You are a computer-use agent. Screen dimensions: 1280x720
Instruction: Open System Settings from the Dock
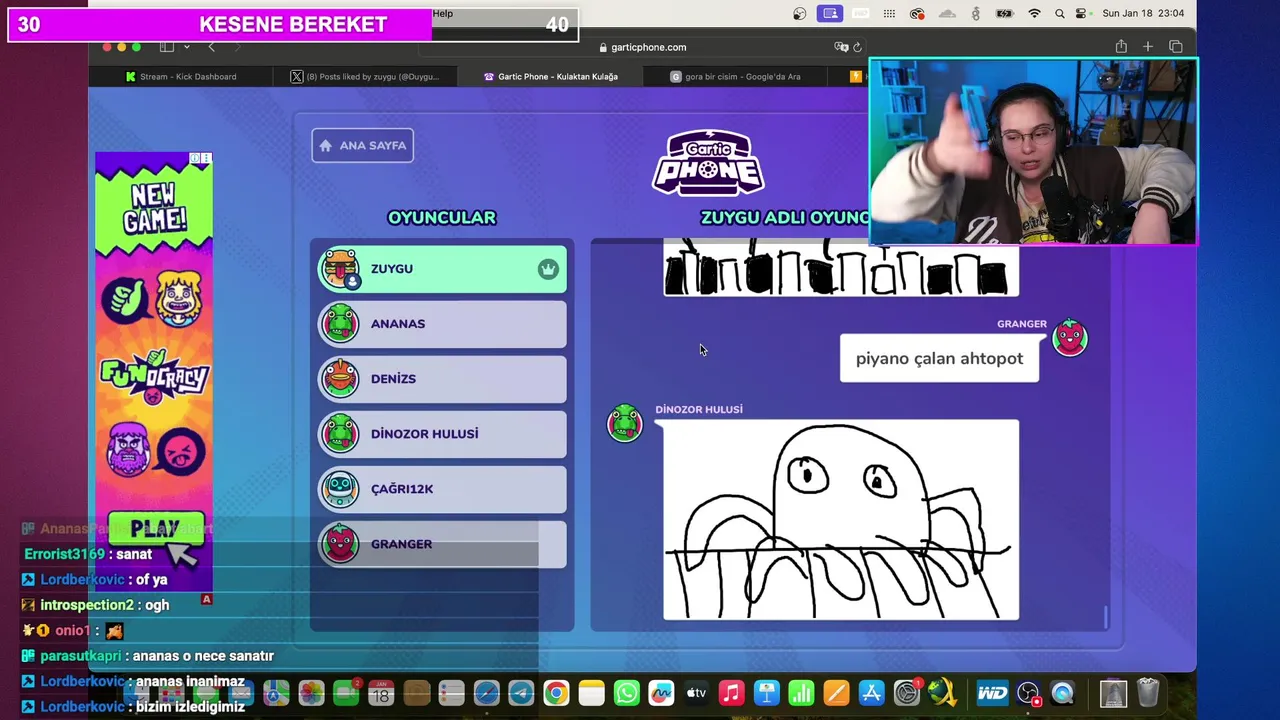coord(907,693)
